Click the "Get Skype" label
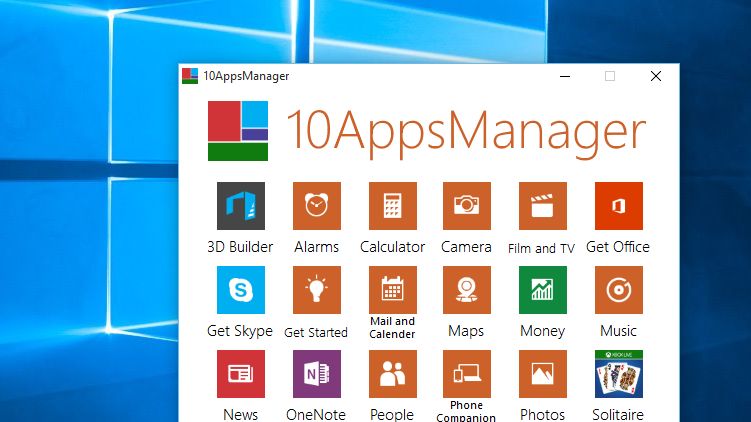Viewport: 751px width, 422px height. [x=240, y=331]
